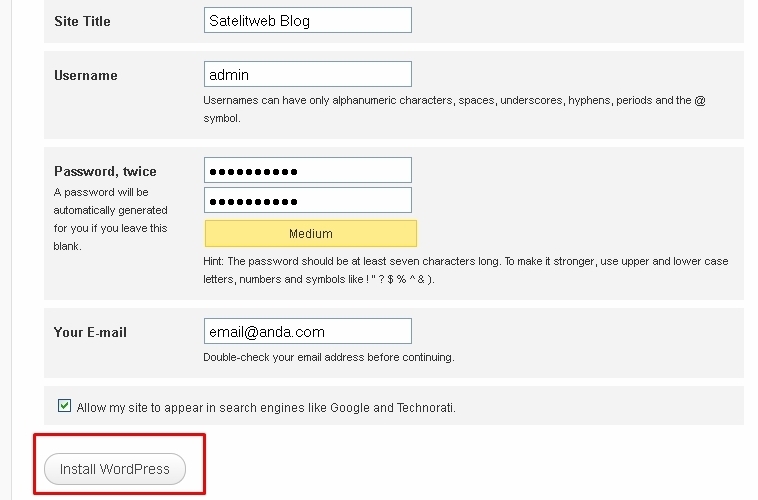Select the first password field
Image resolution: width=758 pixels, height=500 pixels.
(308, 170)
